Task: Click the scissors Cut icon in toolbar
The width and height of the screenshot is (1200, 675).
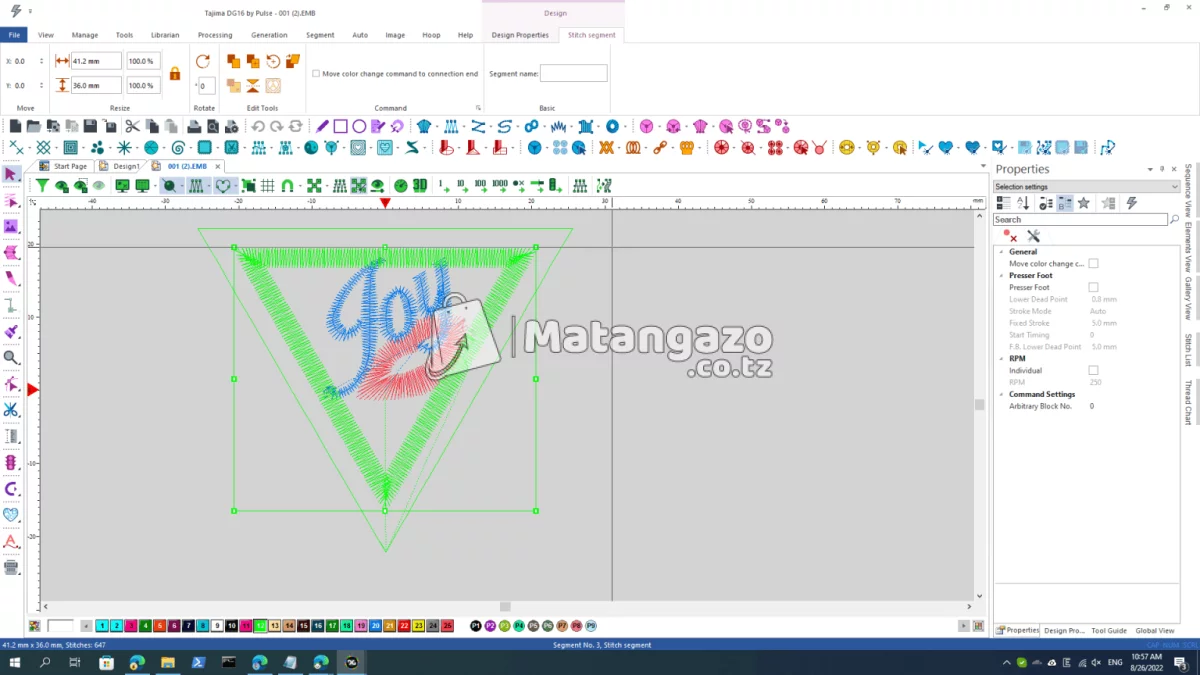Action: 132,126
